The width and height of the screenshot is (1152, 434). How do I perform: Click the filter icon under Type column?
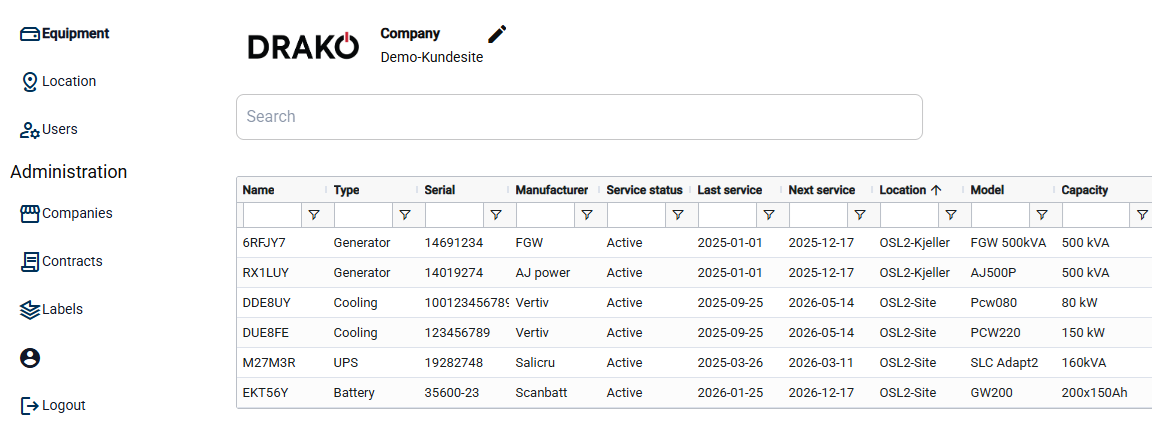tap(404, 215)
